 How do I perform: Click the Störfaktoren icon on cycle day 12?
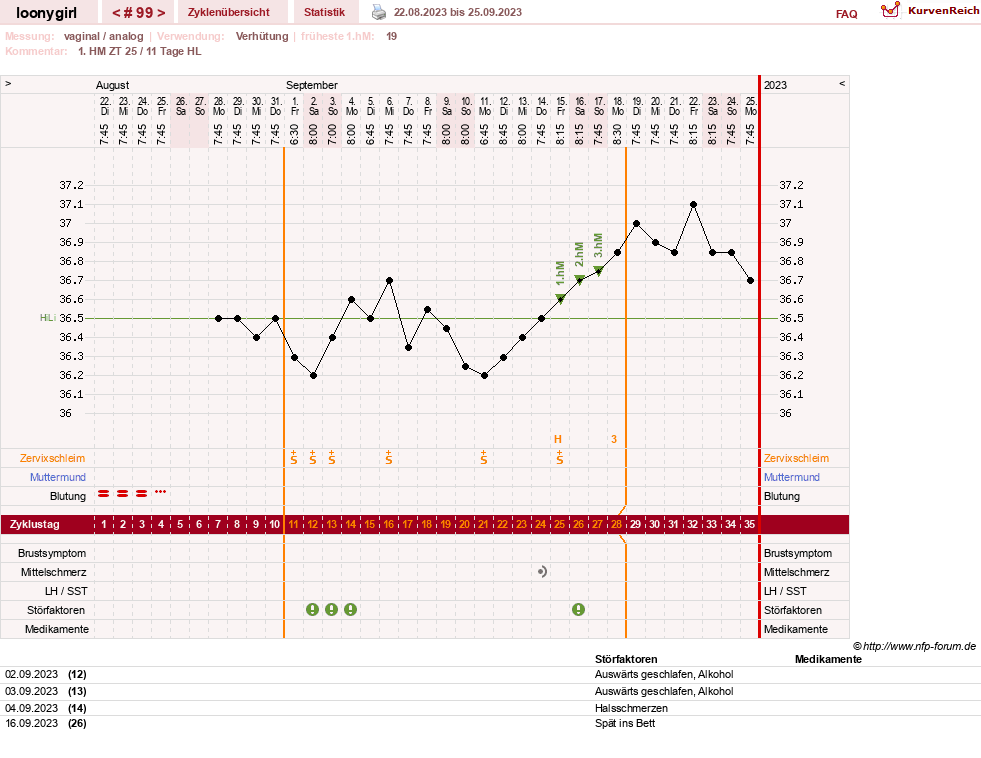pos(312,610)
